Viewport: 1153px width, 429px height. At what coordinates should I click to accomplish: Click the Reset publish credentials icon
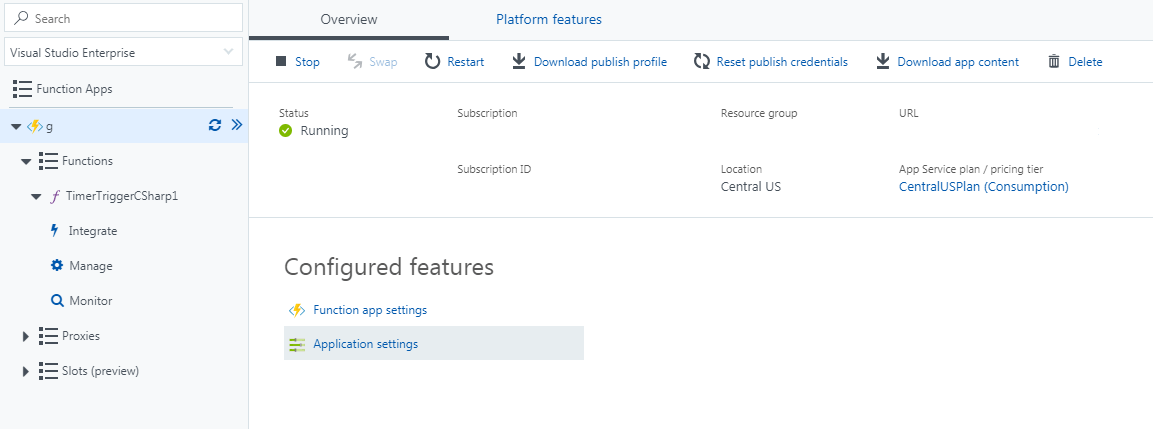(702, 62)
